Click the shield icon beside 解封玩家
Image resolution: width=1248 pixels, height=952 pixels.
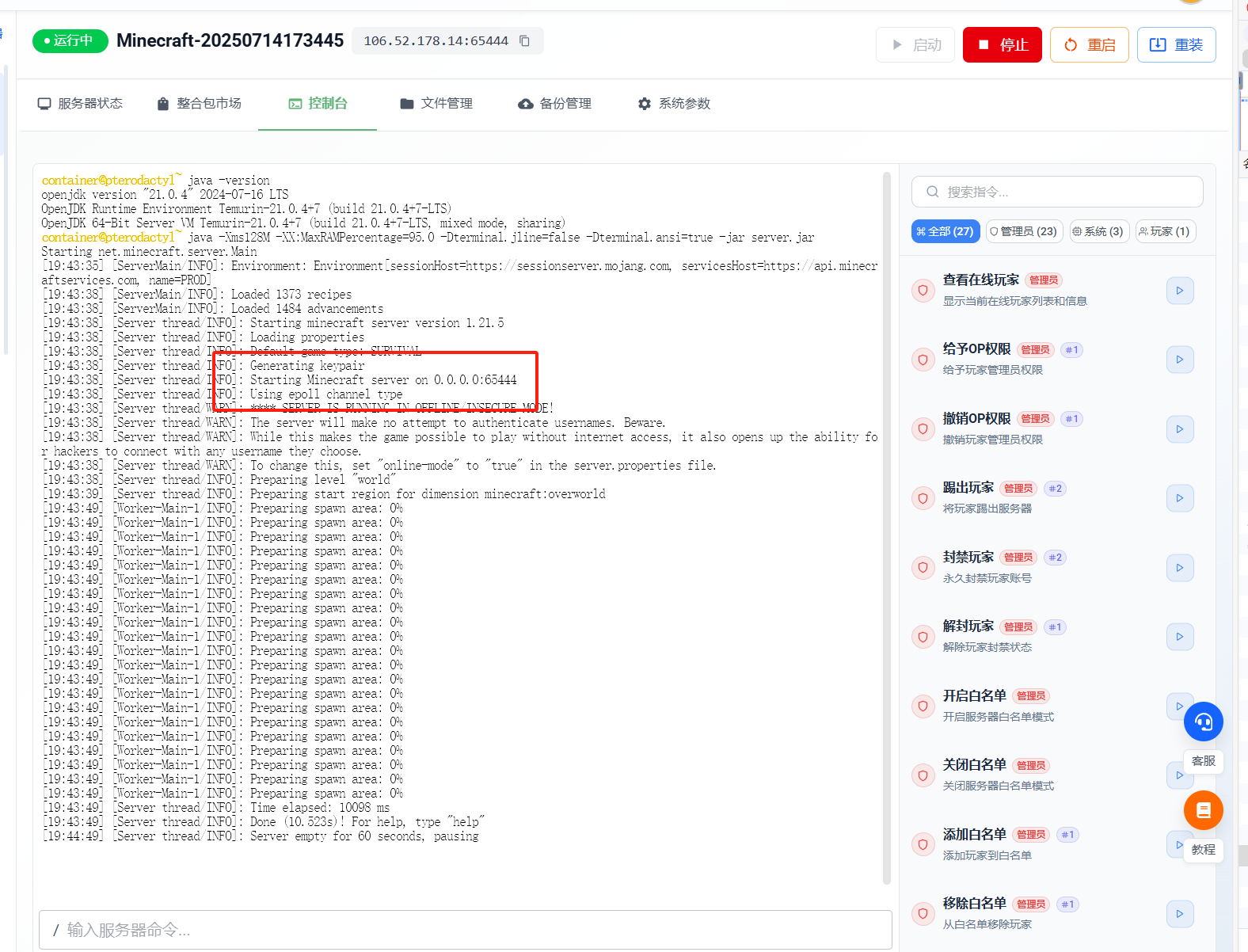[923, 637]
